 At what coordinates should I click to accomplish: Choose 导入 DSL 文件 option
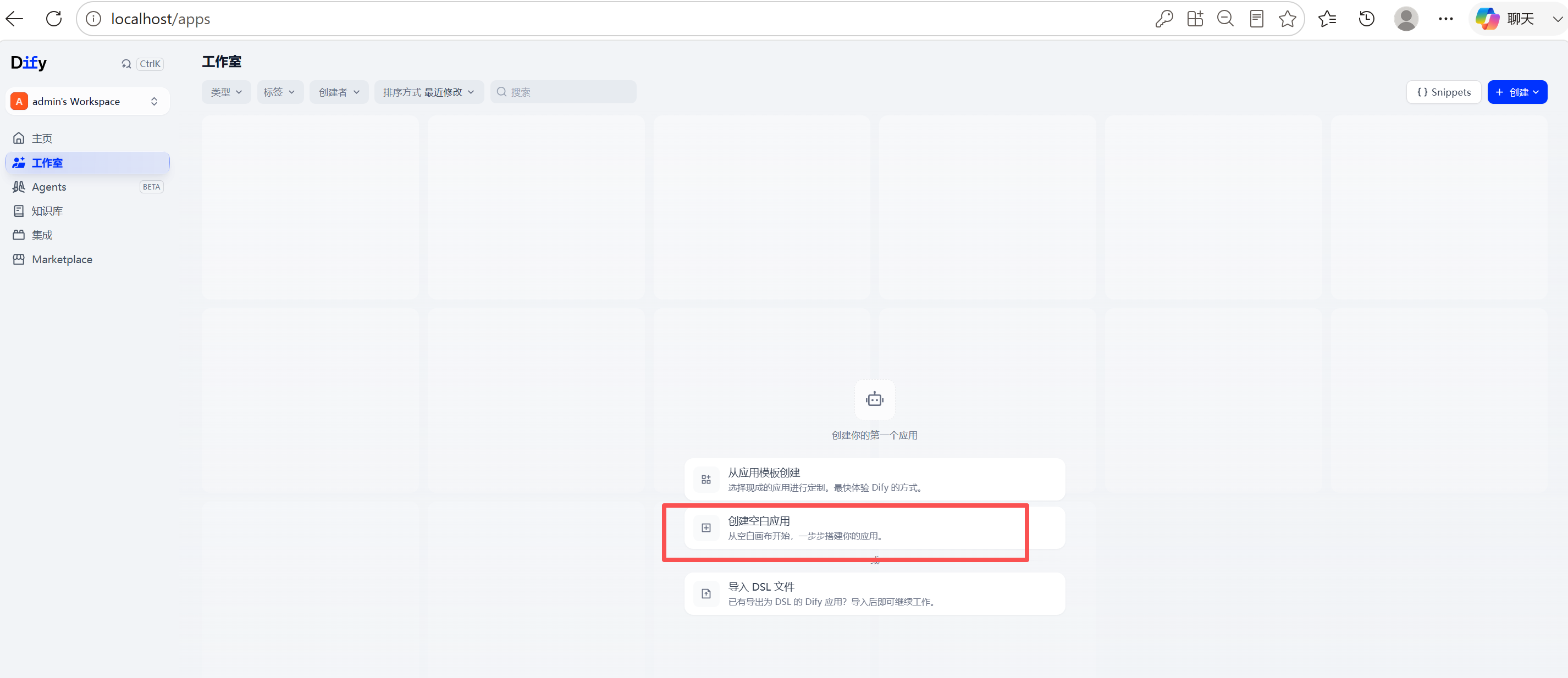(x=875, y=593)
